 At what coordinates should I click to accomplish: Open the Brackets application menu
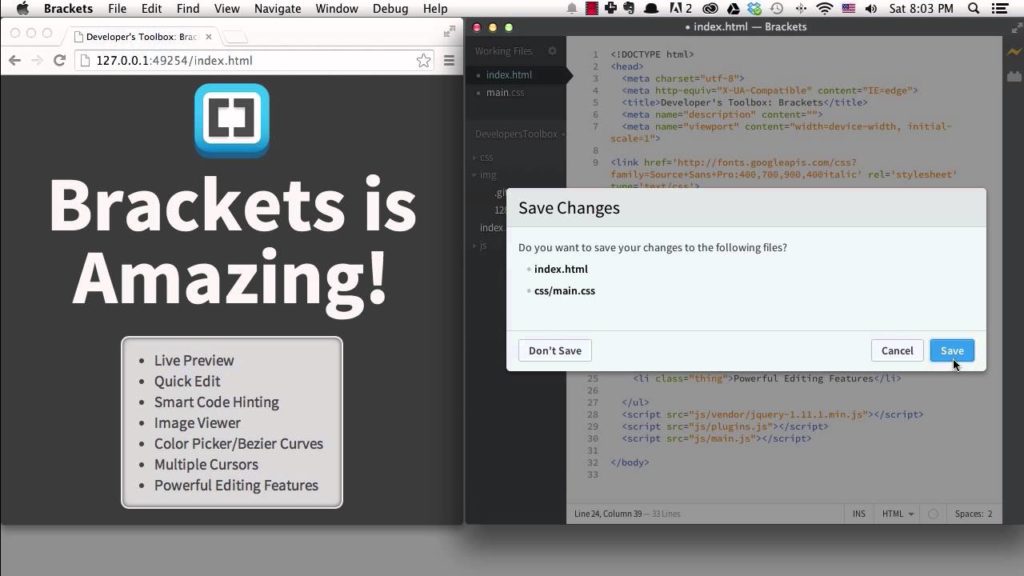pyautogui.click(x=68, y=8)
